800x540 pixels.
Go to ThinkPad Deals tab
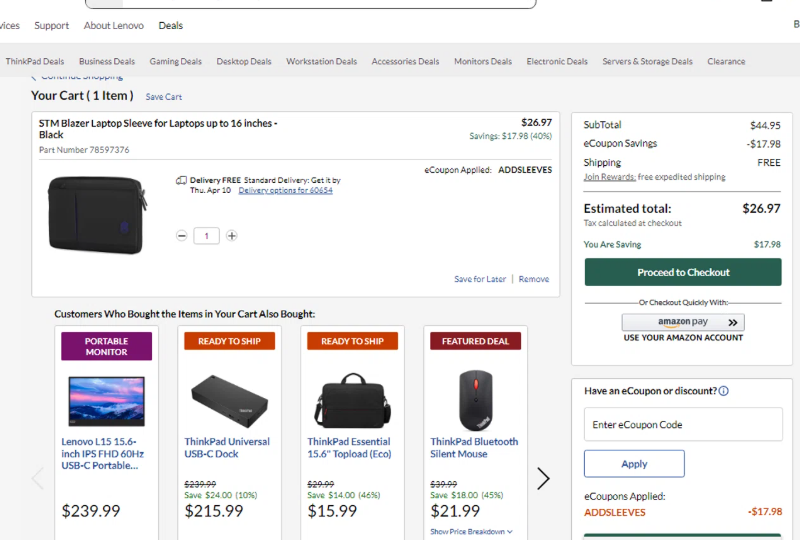point(35,61)
